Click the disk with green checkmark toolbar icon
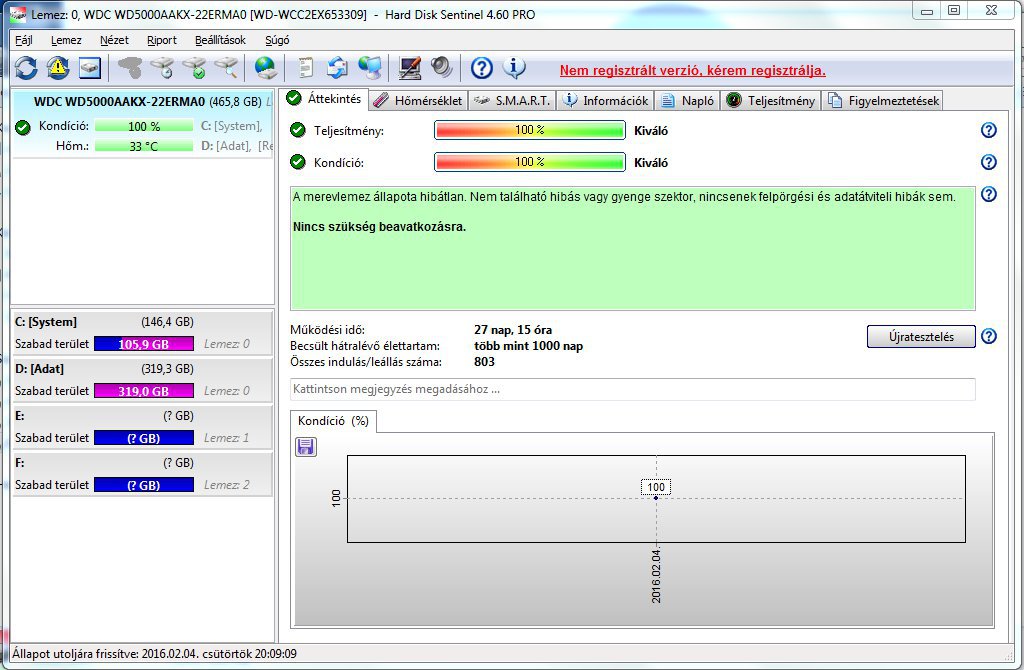The height and width of the screenshot is (670, 1024). click(x=194, y=68)
